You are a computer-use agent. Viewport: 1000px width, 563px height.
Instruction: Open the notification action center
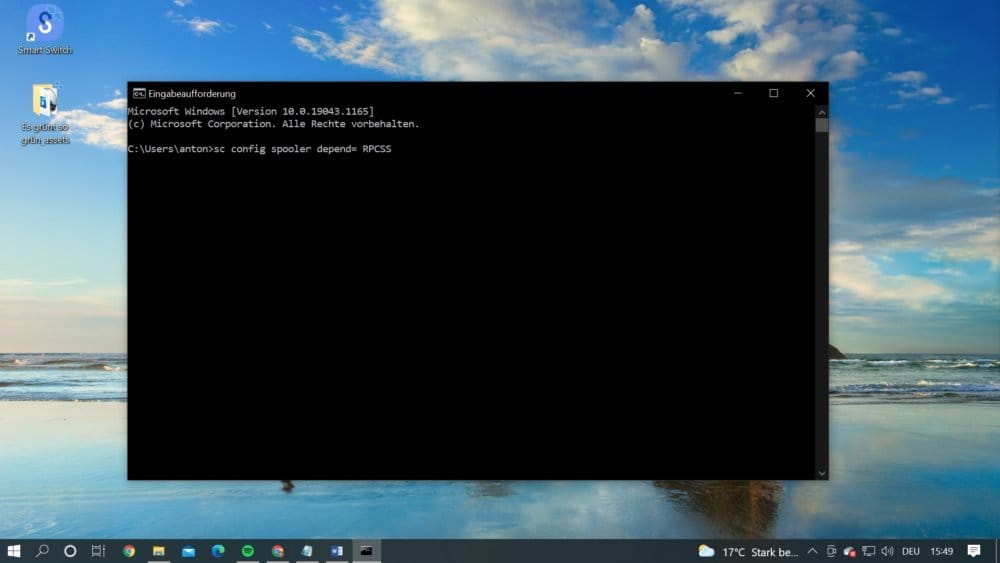click(x=974, y=551)
